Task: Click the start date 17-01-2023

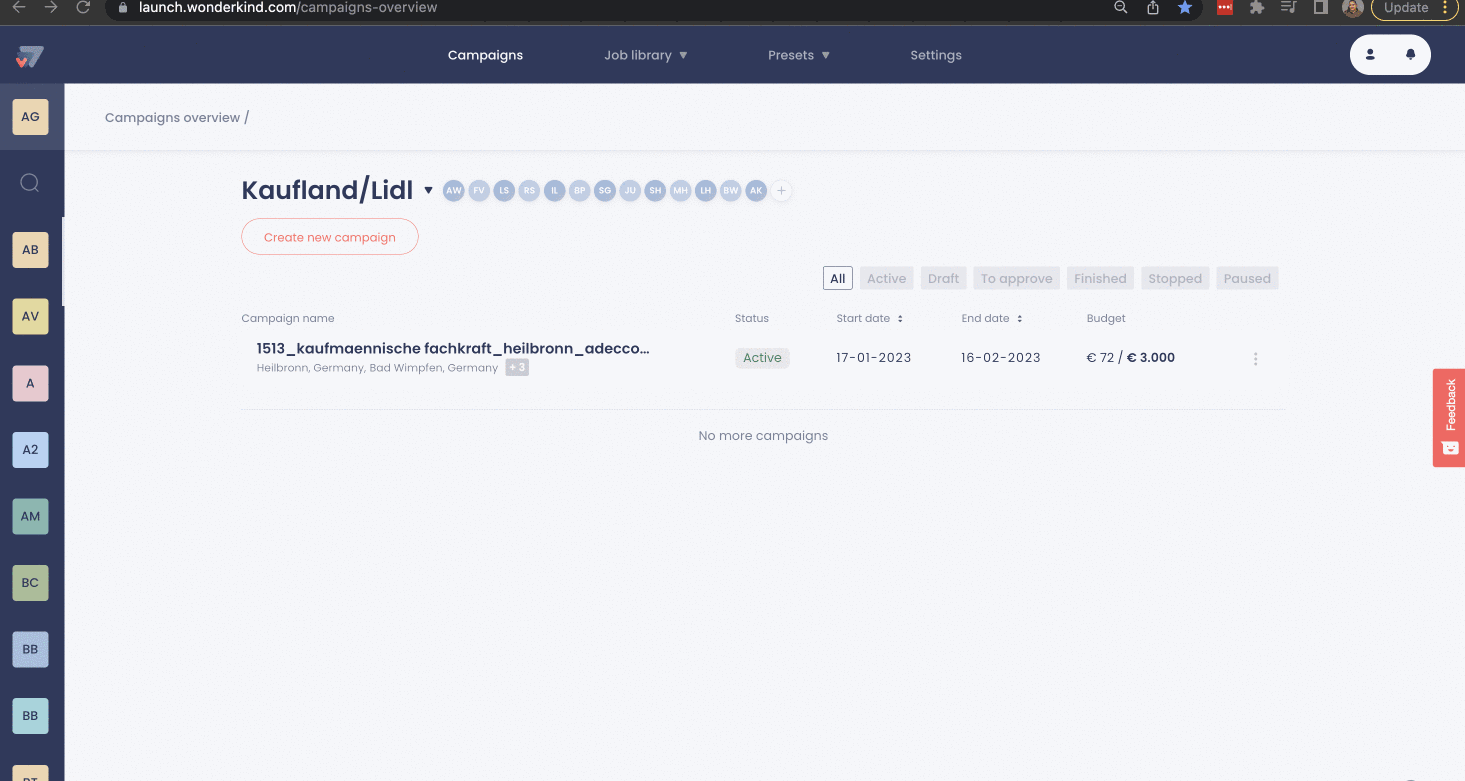Action: [x=874, y=358]
